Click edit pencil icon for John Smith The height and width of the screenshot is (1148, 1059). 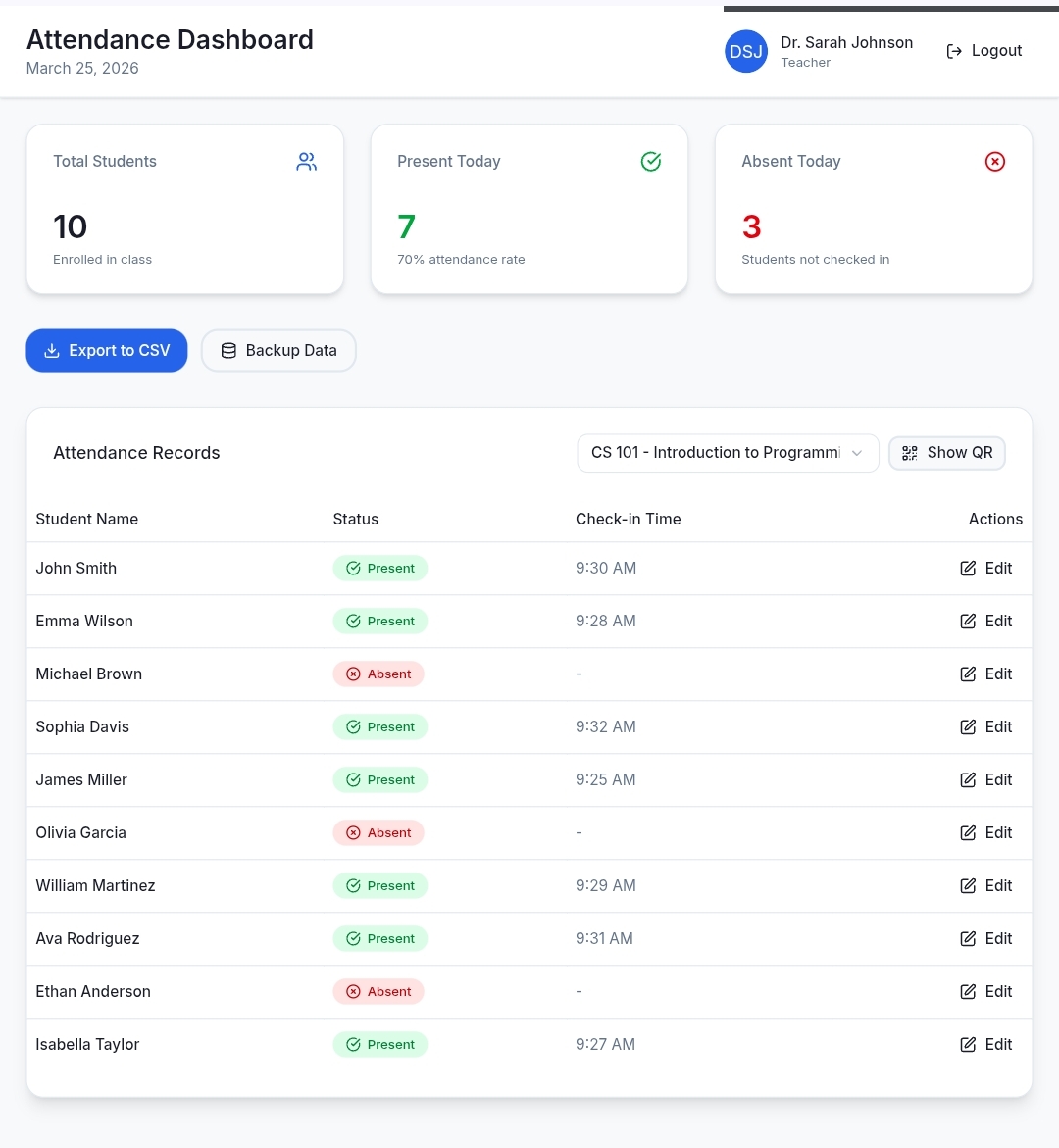click(968, 569)
